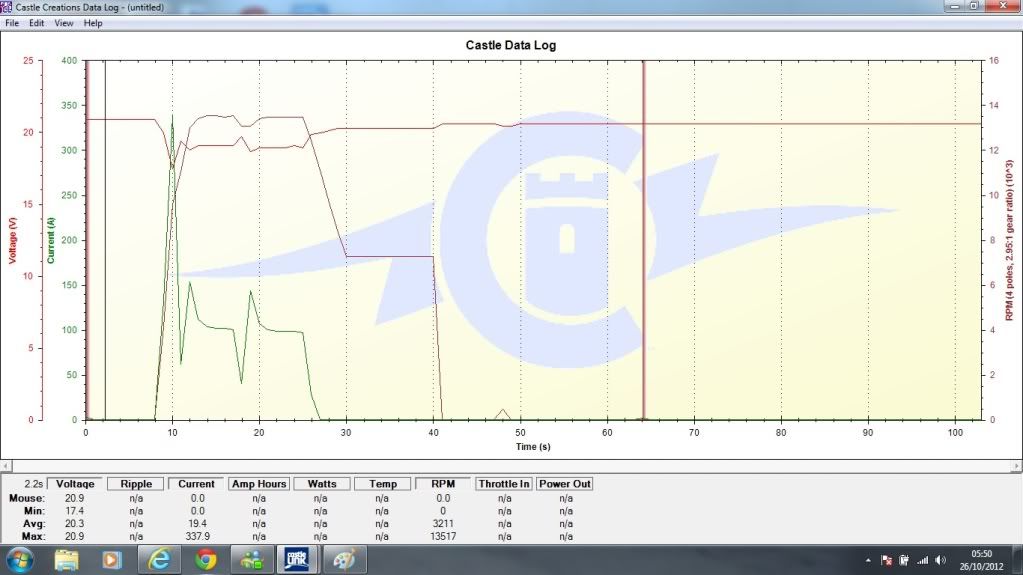Viewport: 1023px width, 575px height.
Task: Click the horizontal scrollbar right arrow
Action: [x=1016, y=466]
